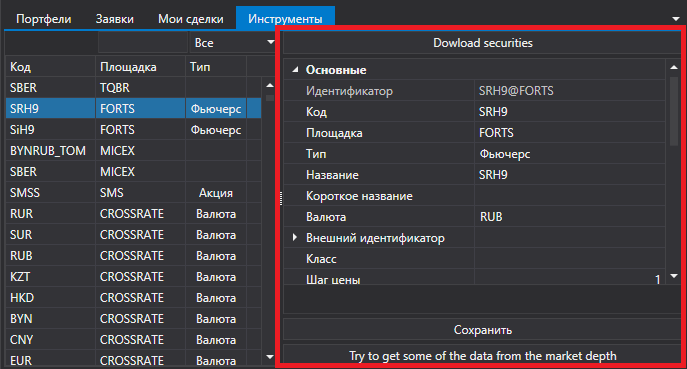687x369 pixels.
Task: Click the Валюта value RUB field
Action: tap(570, 217)
